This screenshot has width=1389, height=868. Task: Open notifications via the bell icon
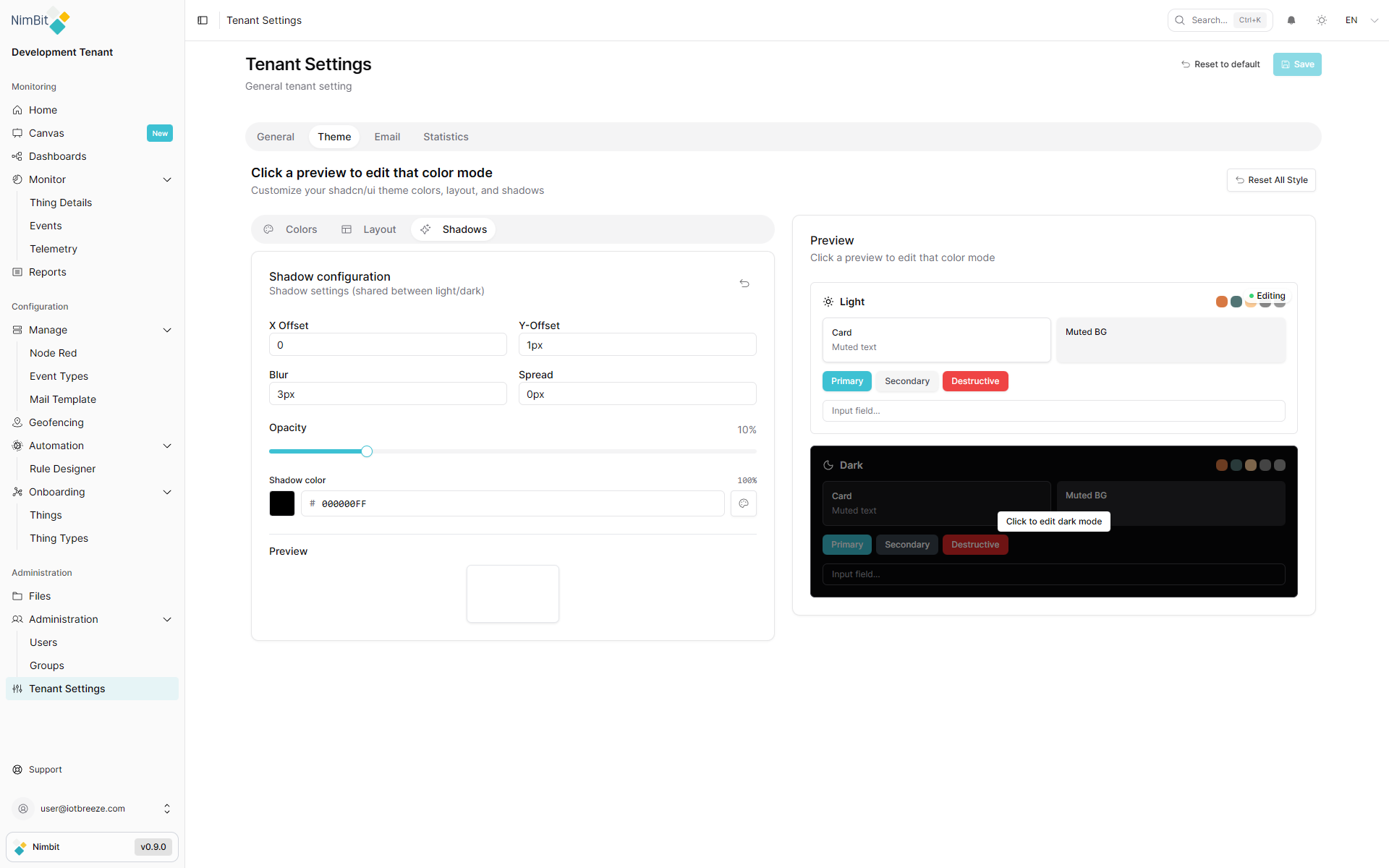point(1291,20)
